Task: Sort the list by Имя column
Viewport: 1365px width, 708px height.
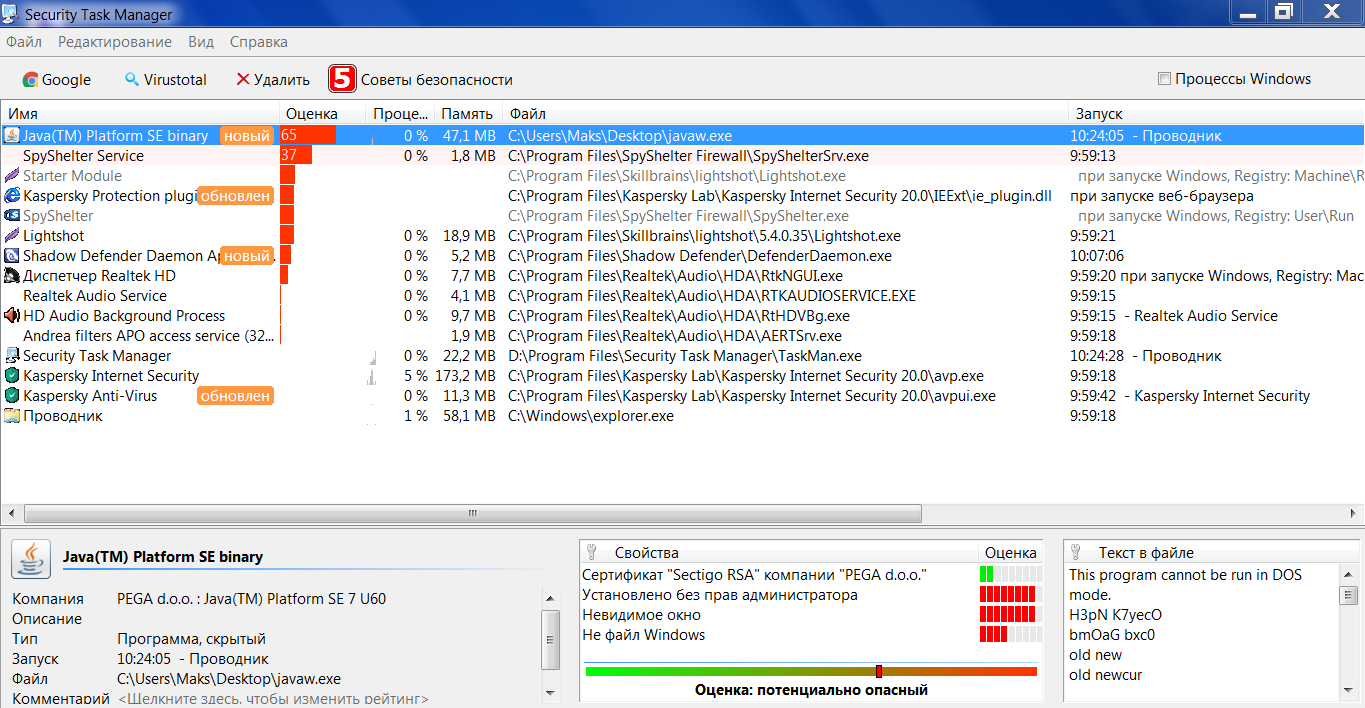Action: 140,114
